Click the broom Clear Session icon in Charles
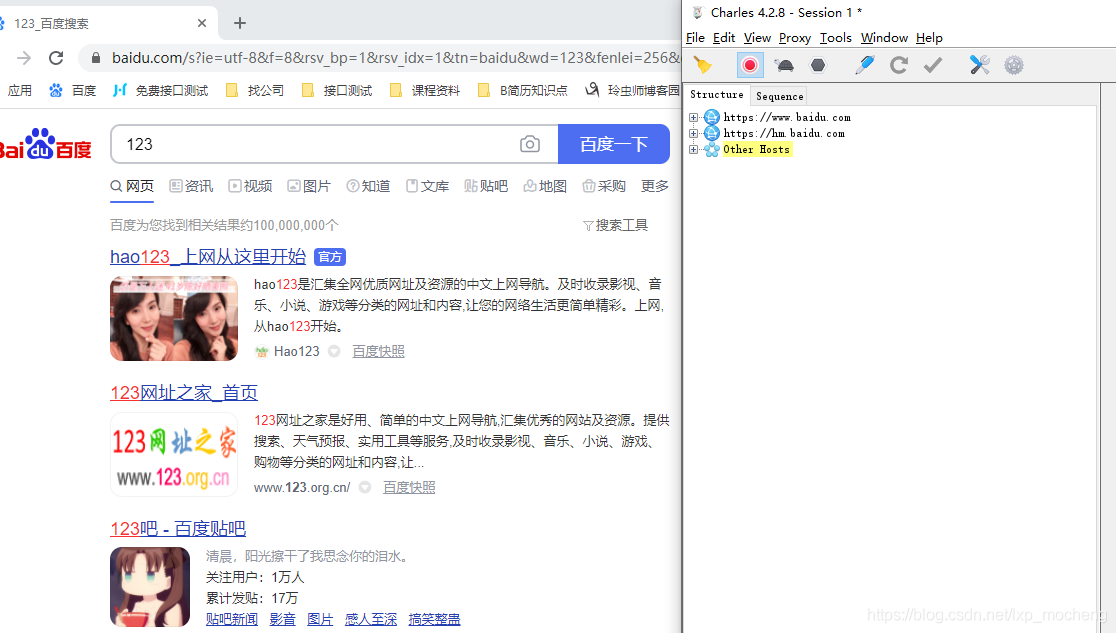 702,66
